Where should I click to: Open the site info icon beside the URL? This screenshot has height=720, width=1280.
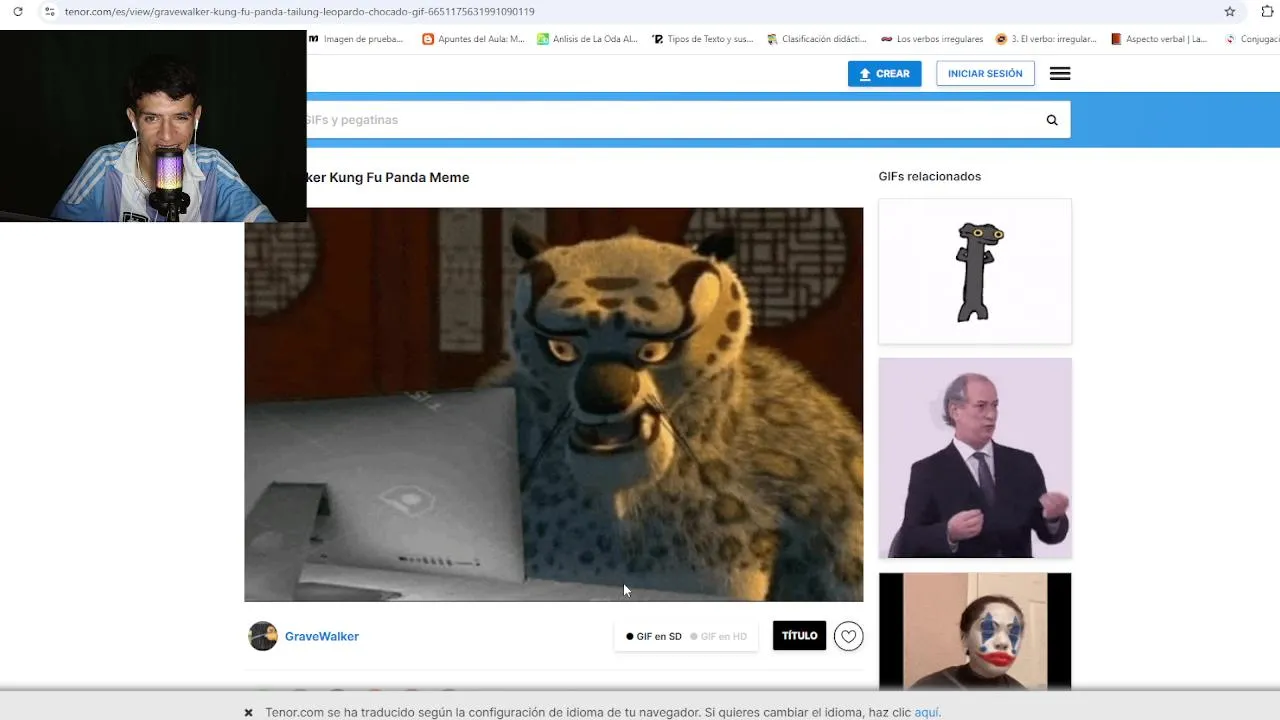coord(49,12)
